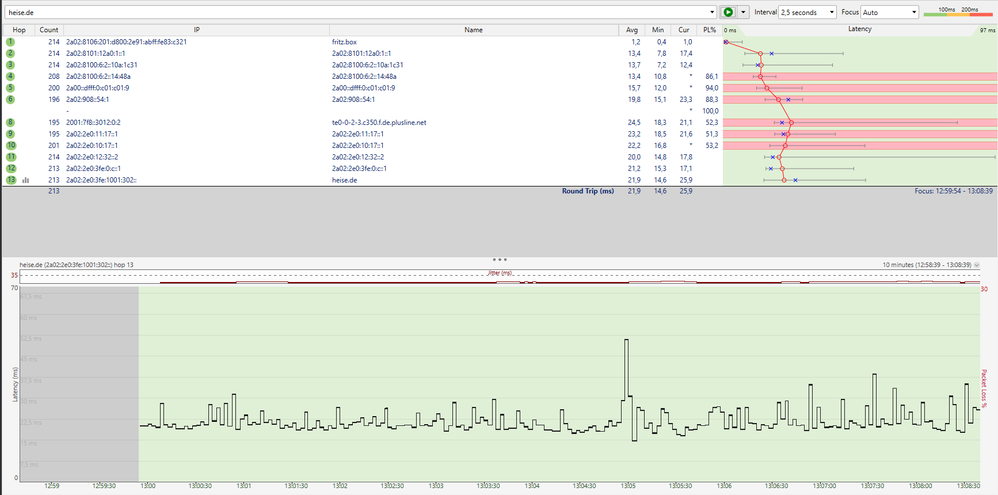This screenshot has width=998, height=495.
Task: Select the hop 9 green circle icon
Action: (x=11, y=134)
